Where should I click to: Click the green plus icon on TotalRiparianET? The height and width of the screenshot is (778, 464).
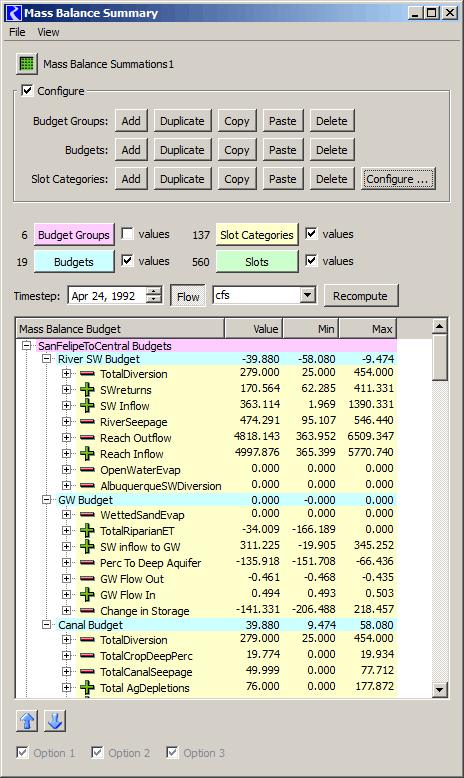[x=87, y=530]
